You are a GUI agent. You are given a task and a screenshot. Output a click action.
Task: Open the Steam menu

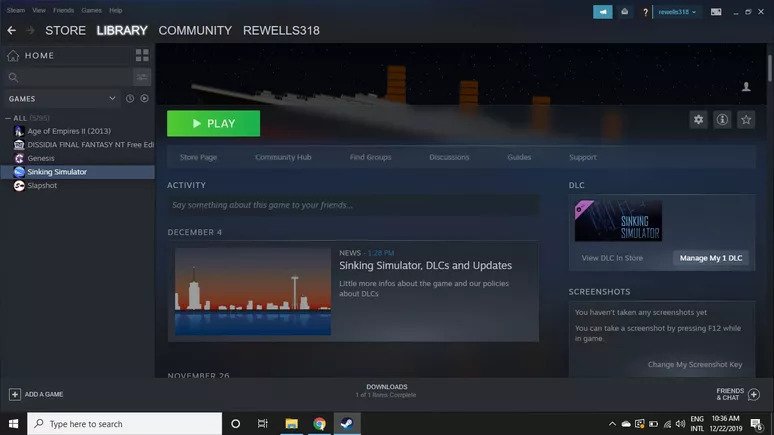tap(16, 10)
